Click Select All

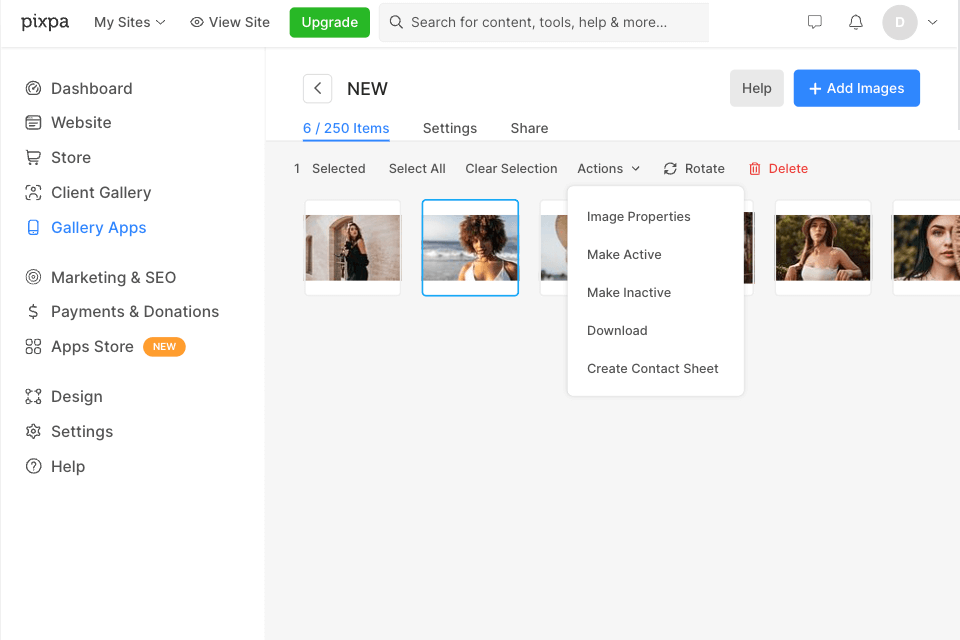[417, 168]
